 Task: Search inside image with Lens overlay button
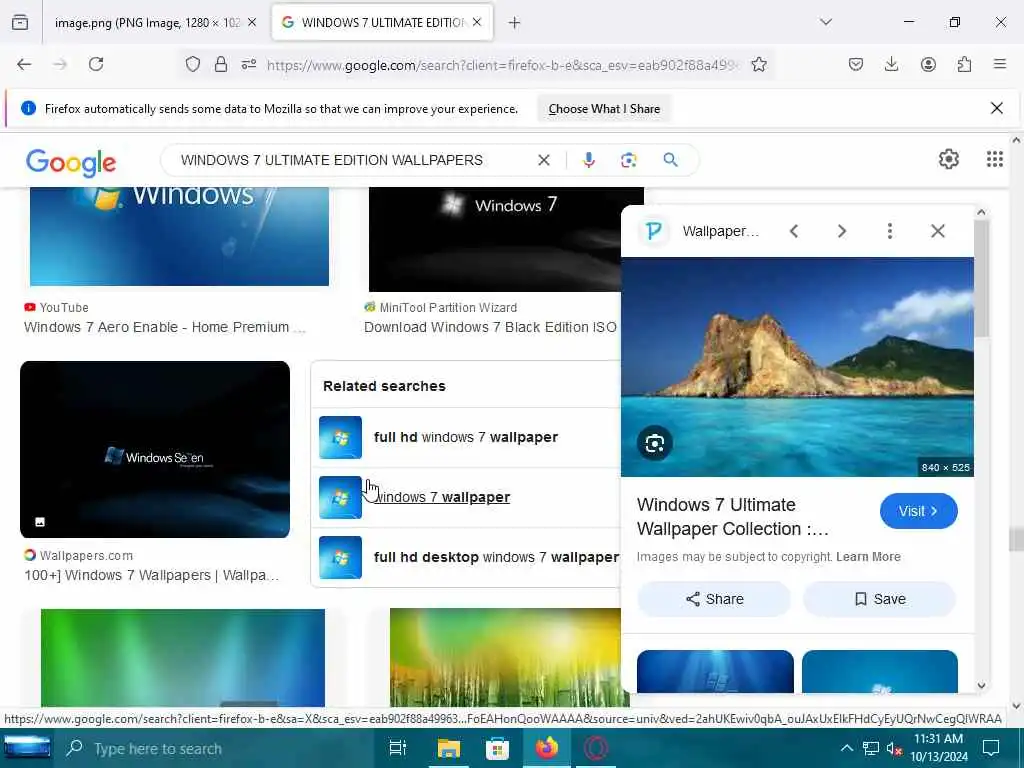coord(654,443)
